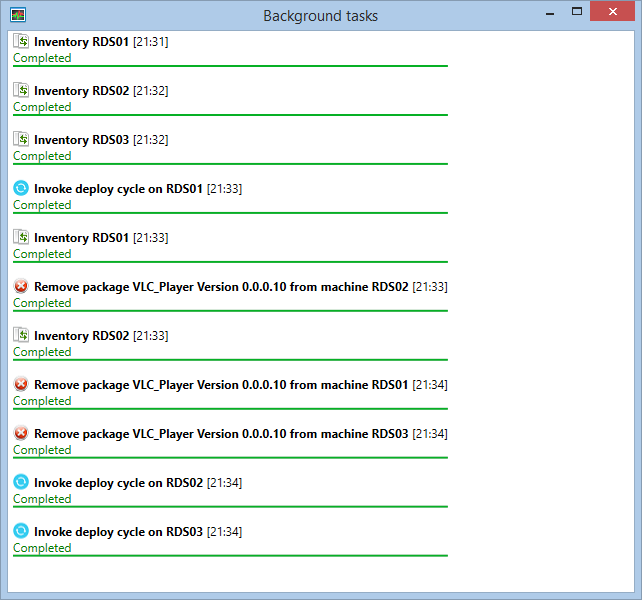Click the Inventory RDS02 21:33 task icon
The width and height of the screenshot is (642, 600).
click(21, 335)
